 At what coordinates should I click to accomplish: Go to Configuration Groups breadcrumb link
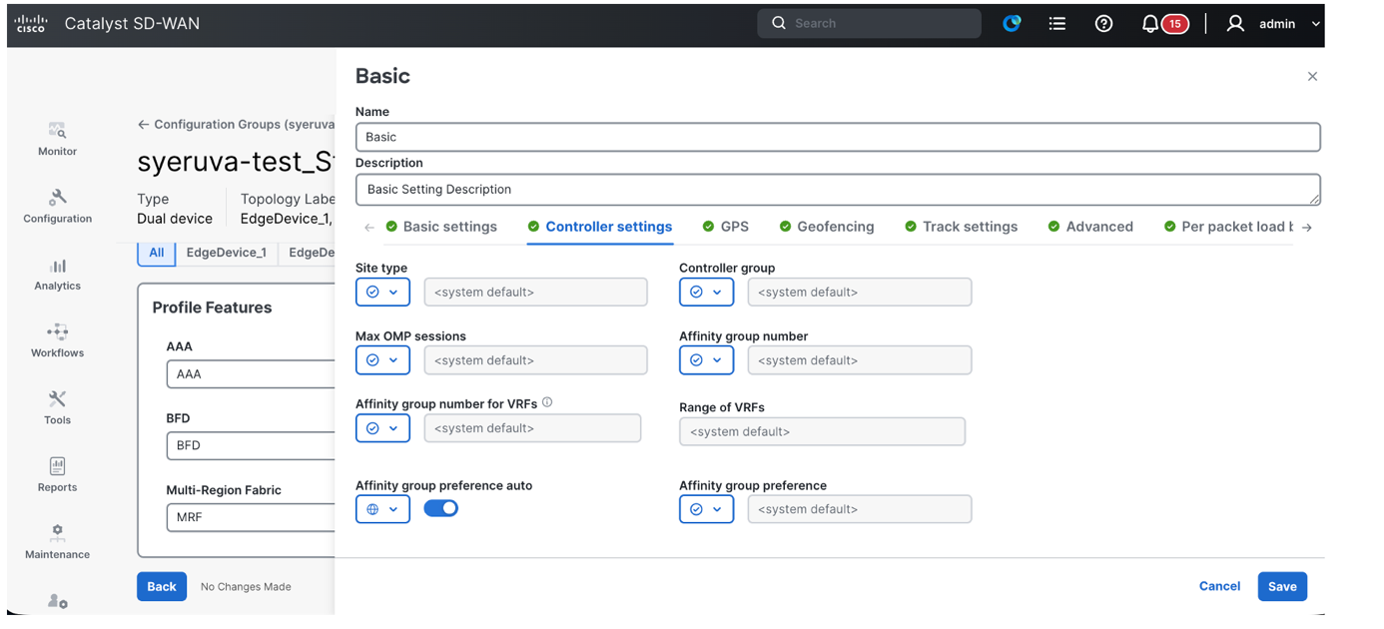(244, 125)
